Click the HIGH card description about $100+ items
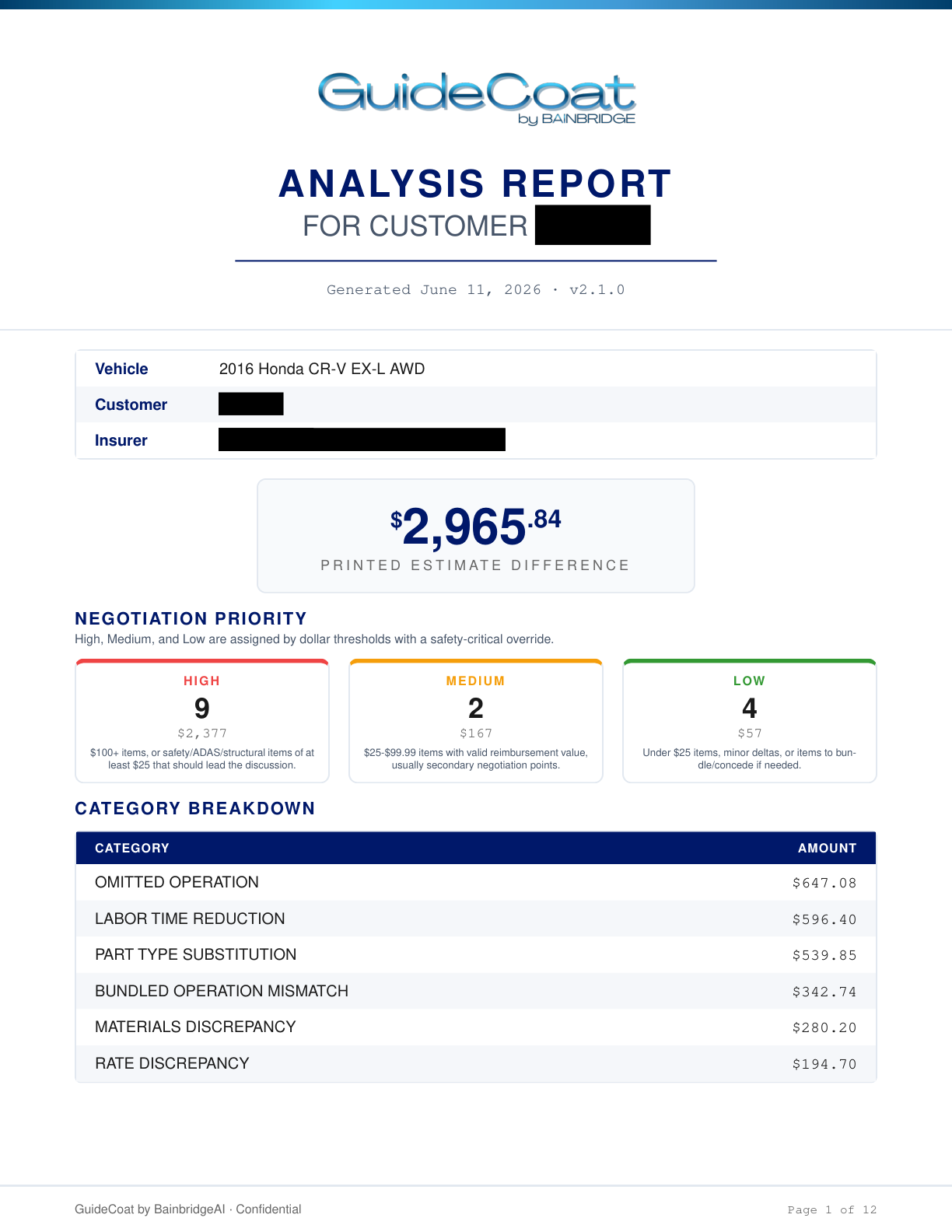 click(202, 759)
